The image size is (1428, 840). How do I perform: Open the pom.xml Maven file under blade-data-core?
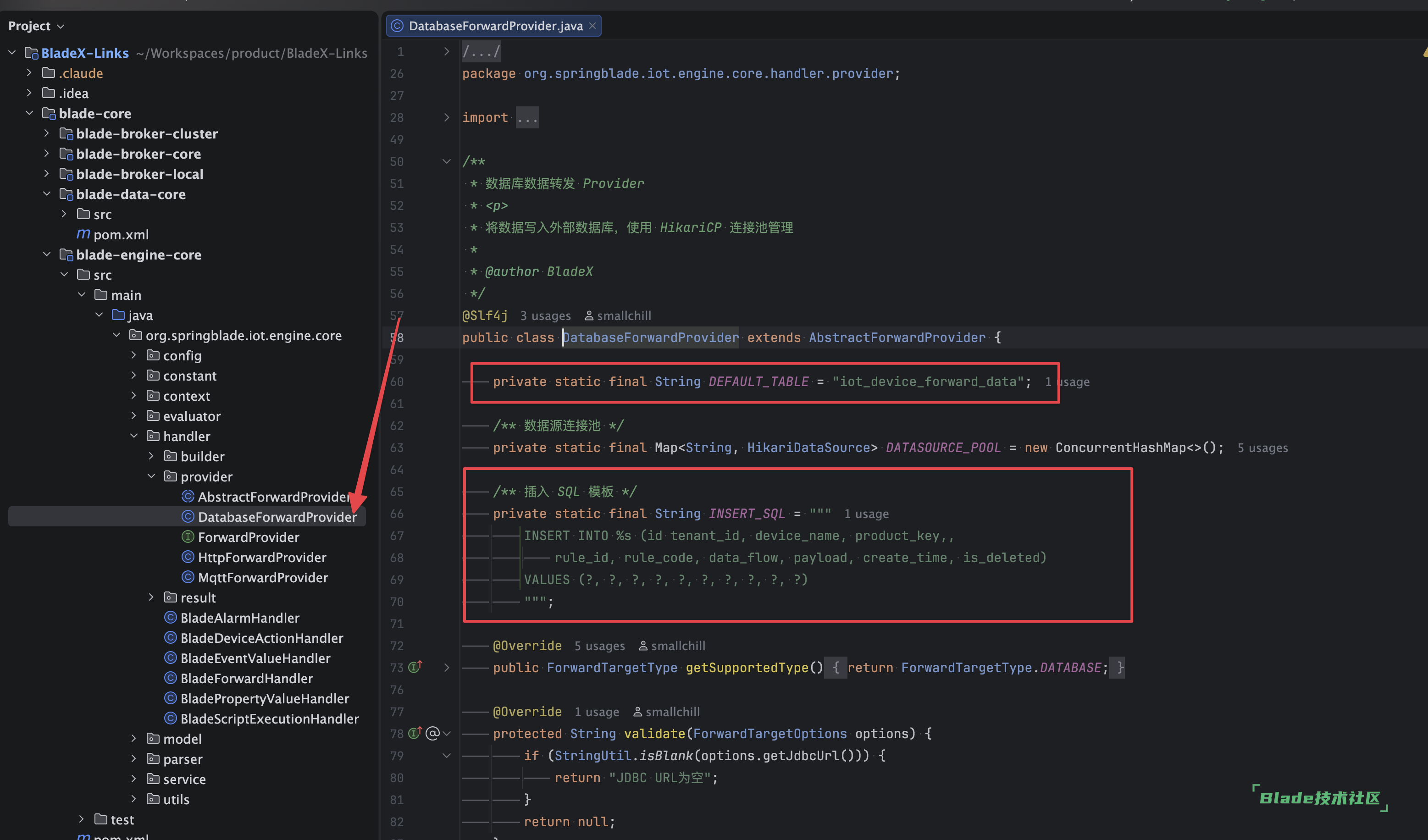click(x=121, y=234)
